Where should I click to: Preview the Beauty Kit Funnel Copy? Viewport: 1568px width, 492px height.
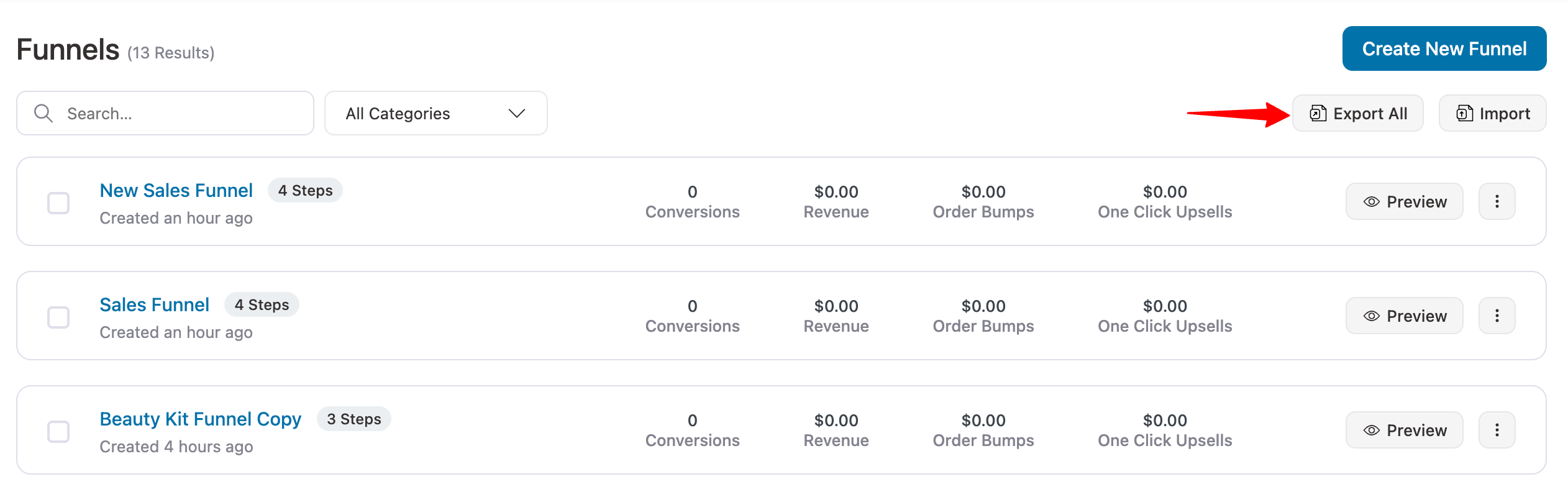1404,430
